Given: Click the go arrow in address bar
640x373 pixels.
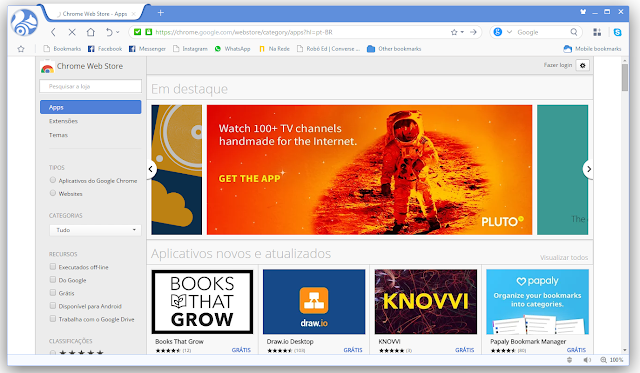Looking at the screenshot, I should [x=473, y=32].
